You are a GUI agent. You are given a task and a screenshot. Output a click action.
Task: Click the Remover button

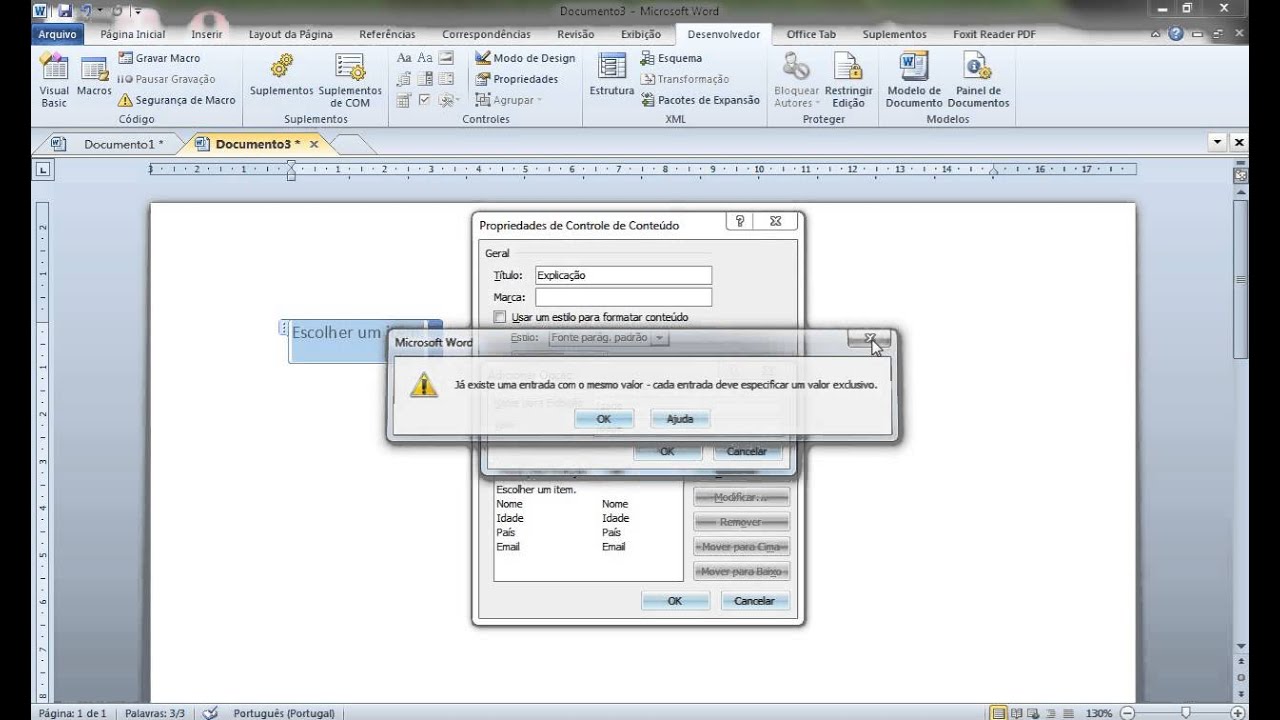coord(741,522)
